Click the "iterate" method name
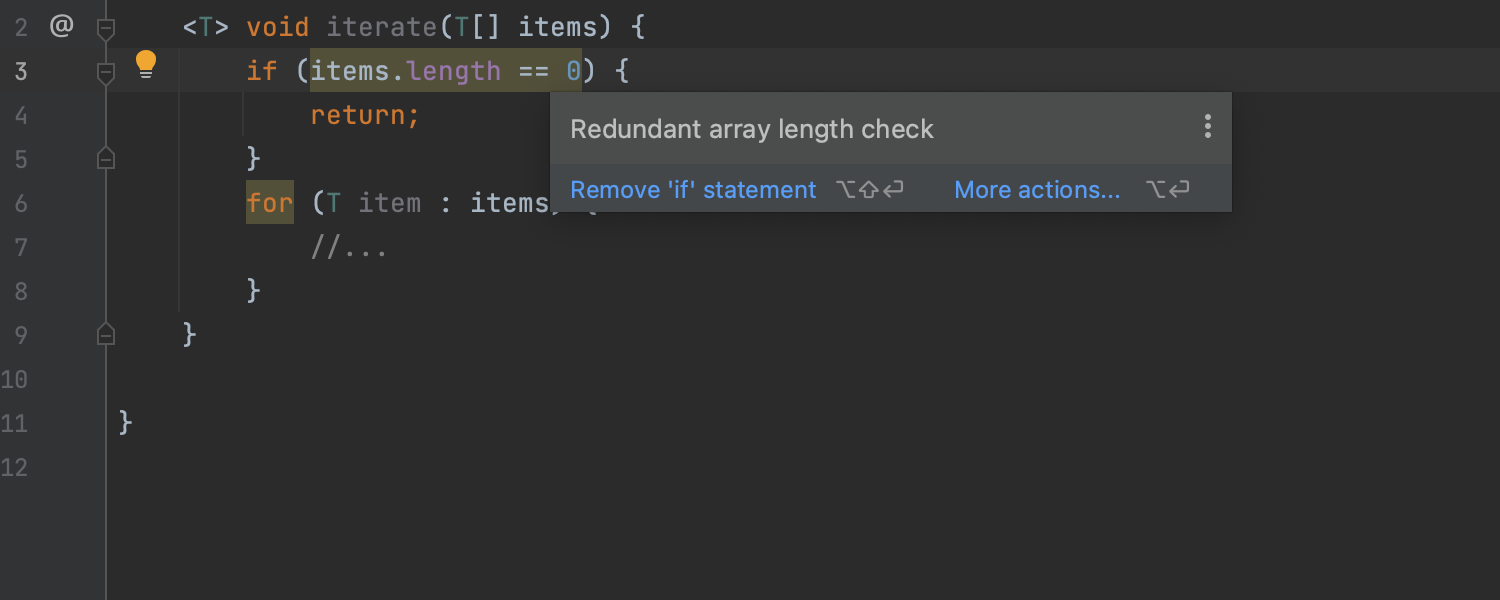 (x=383, y=27)
